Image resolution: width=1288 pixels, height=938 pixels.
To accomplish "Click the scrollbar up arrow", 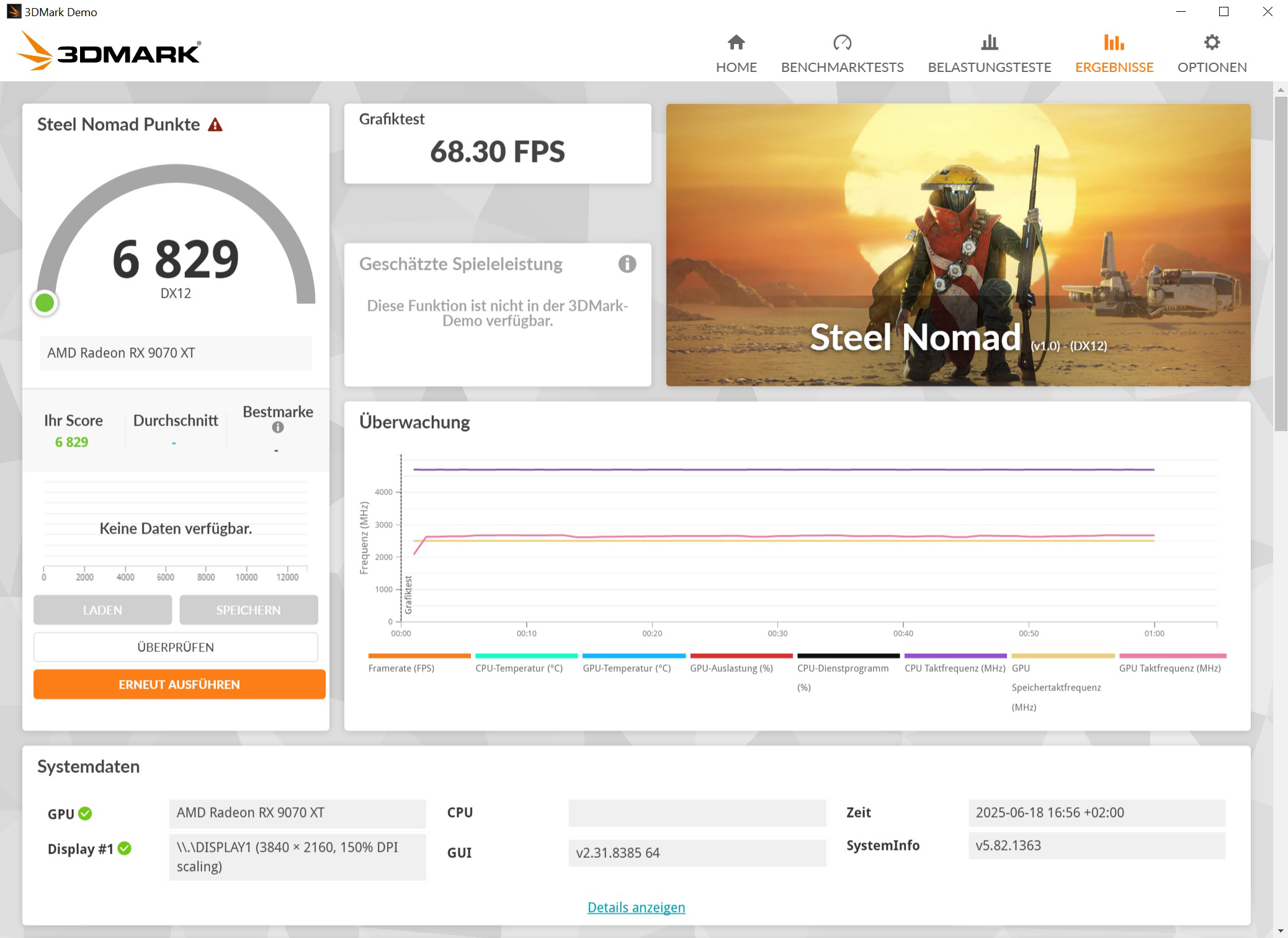I will pyautogui.click(x=1281, y=90).
